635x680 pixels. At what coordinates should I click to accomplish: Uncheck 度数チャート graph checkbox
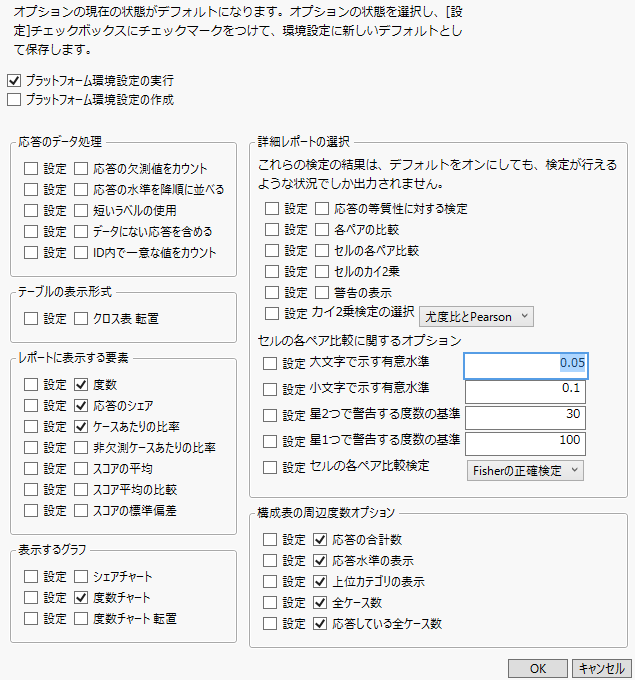81,598
